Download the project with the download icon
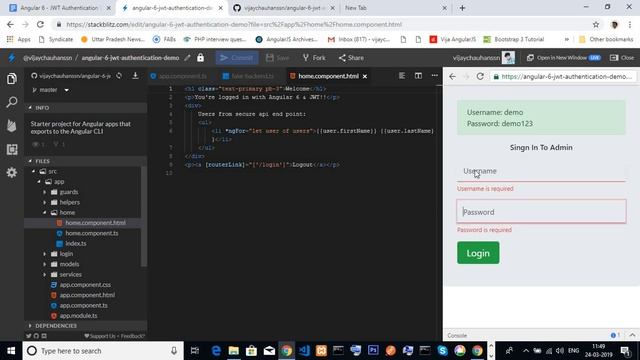Screen dimensions: 640x360 135,76
